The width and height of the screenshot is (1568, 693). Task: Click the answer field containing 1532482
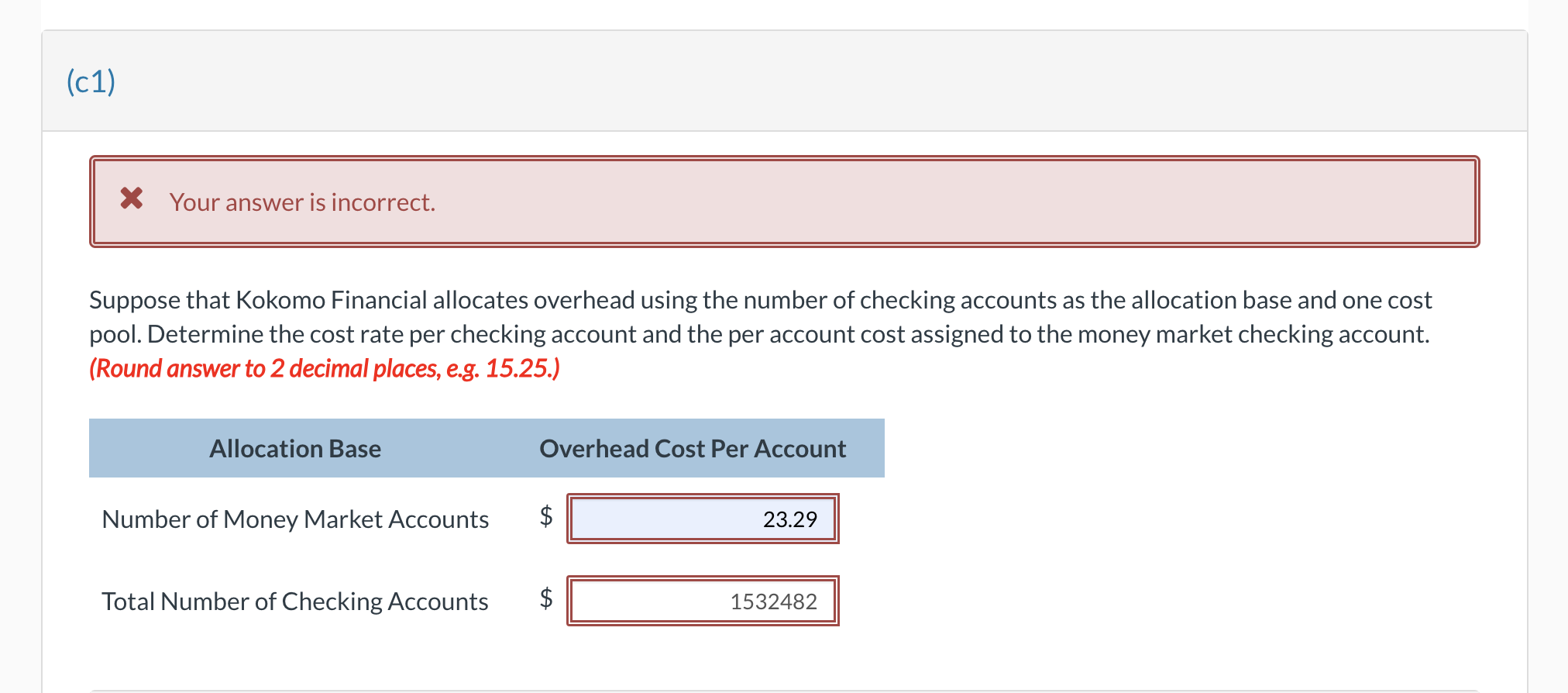tap(702, 600)
